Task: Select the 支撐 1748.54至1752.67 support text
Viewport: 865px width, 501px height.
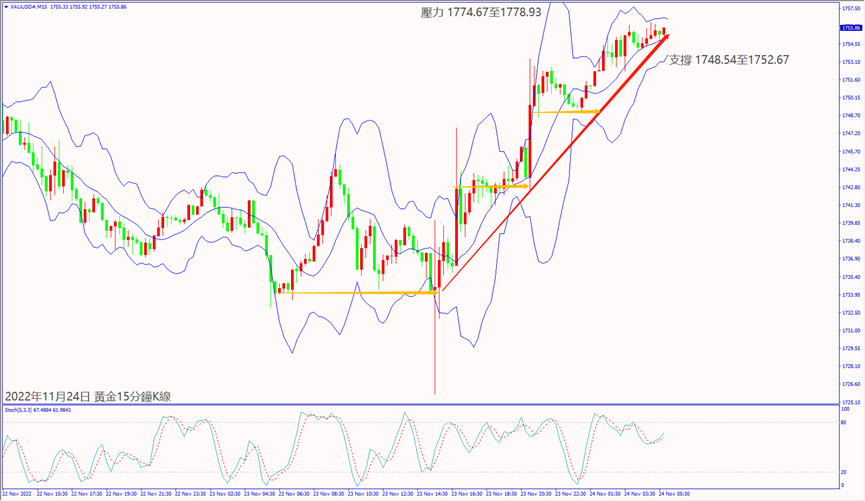Action: 728,60
